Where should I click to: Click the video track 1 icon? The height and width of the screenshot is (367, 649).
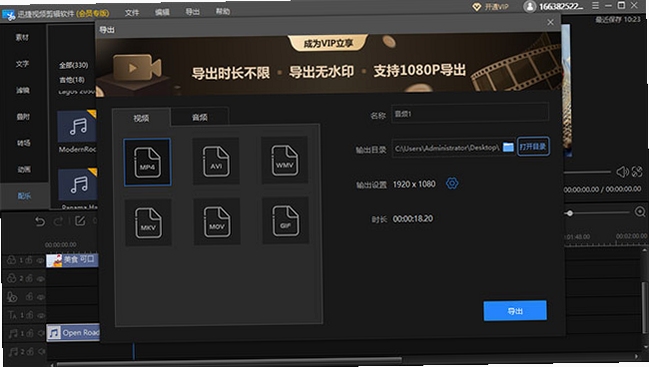click(x=12, y=260)
